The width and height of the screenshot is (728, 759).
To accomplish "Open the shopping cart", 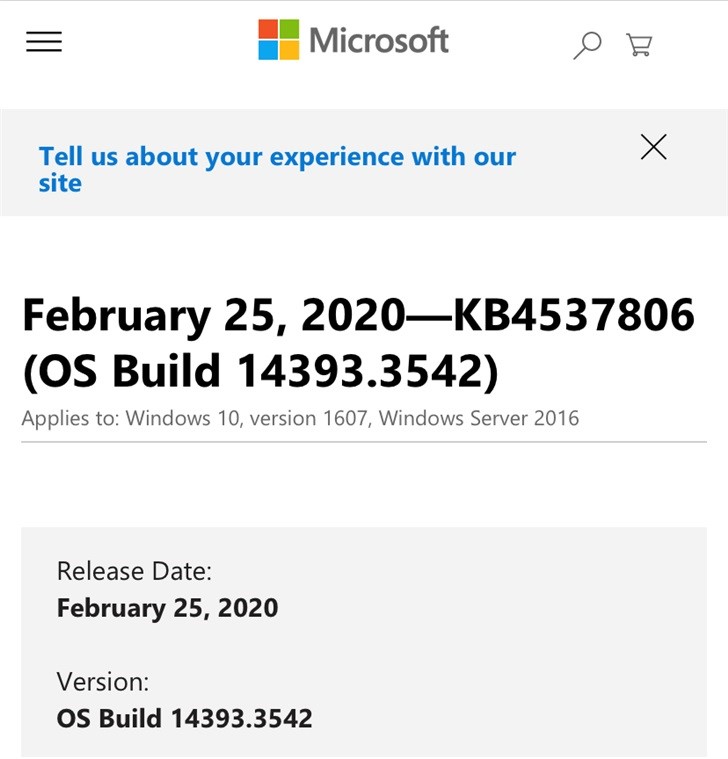I will [639, 44].
